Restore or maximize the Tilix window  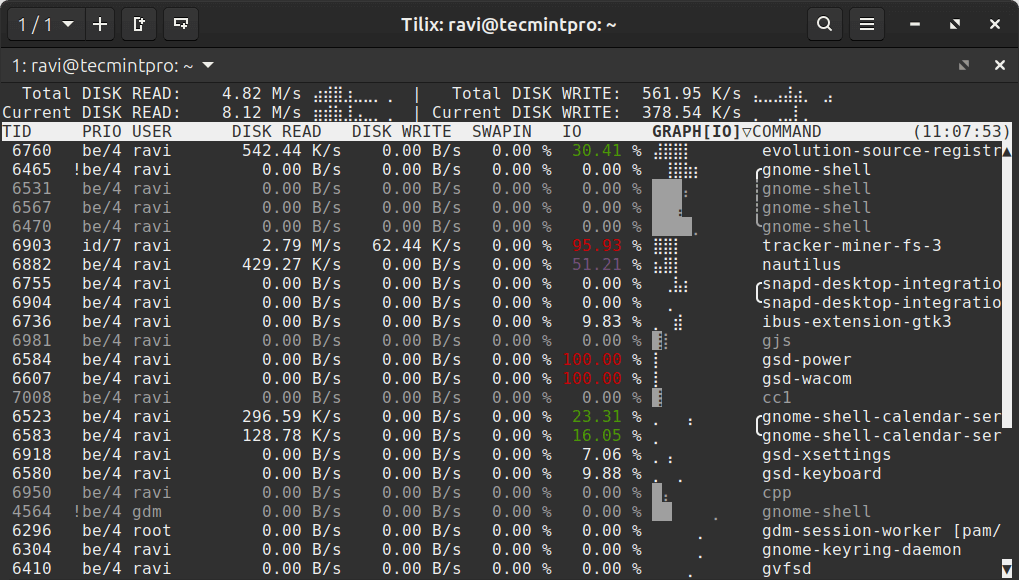[955, 24]
